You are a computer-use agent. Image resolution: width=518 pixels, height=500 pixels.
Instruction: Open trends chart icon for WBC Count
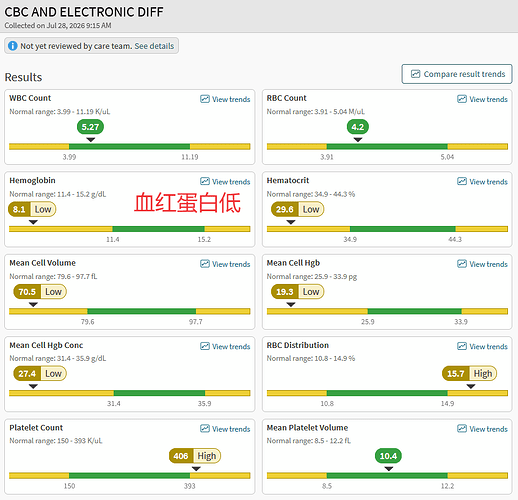pos(205,99)
